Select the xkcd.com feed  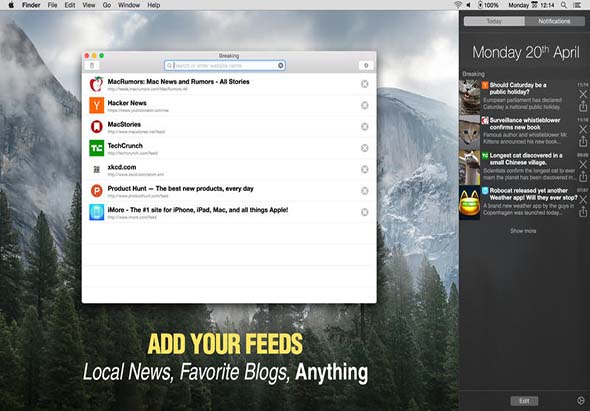[229, 170]
